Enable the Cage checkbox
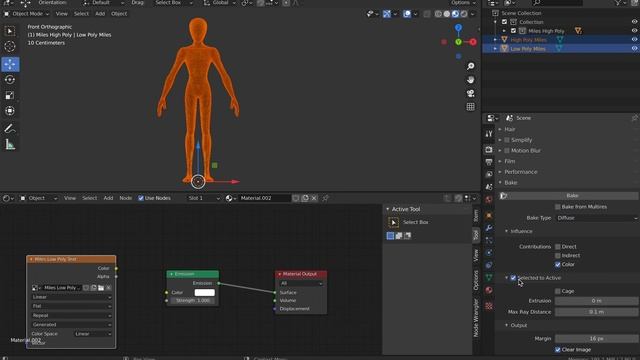This screenshot has height=360, width=640. point(558,291)
